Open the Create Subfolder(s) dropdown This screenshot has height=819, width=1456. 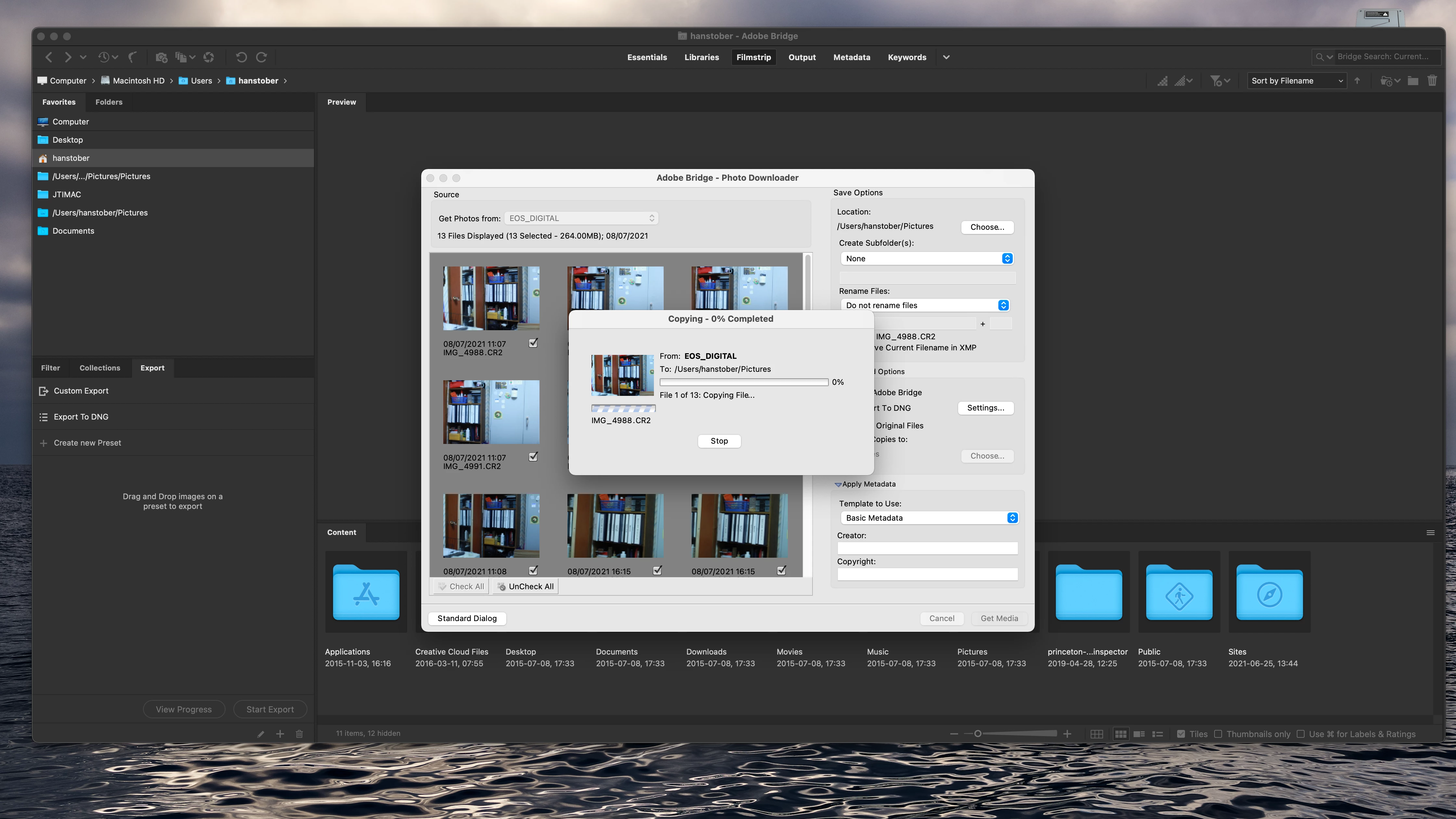pyautogui.click(x=927, y=258)
